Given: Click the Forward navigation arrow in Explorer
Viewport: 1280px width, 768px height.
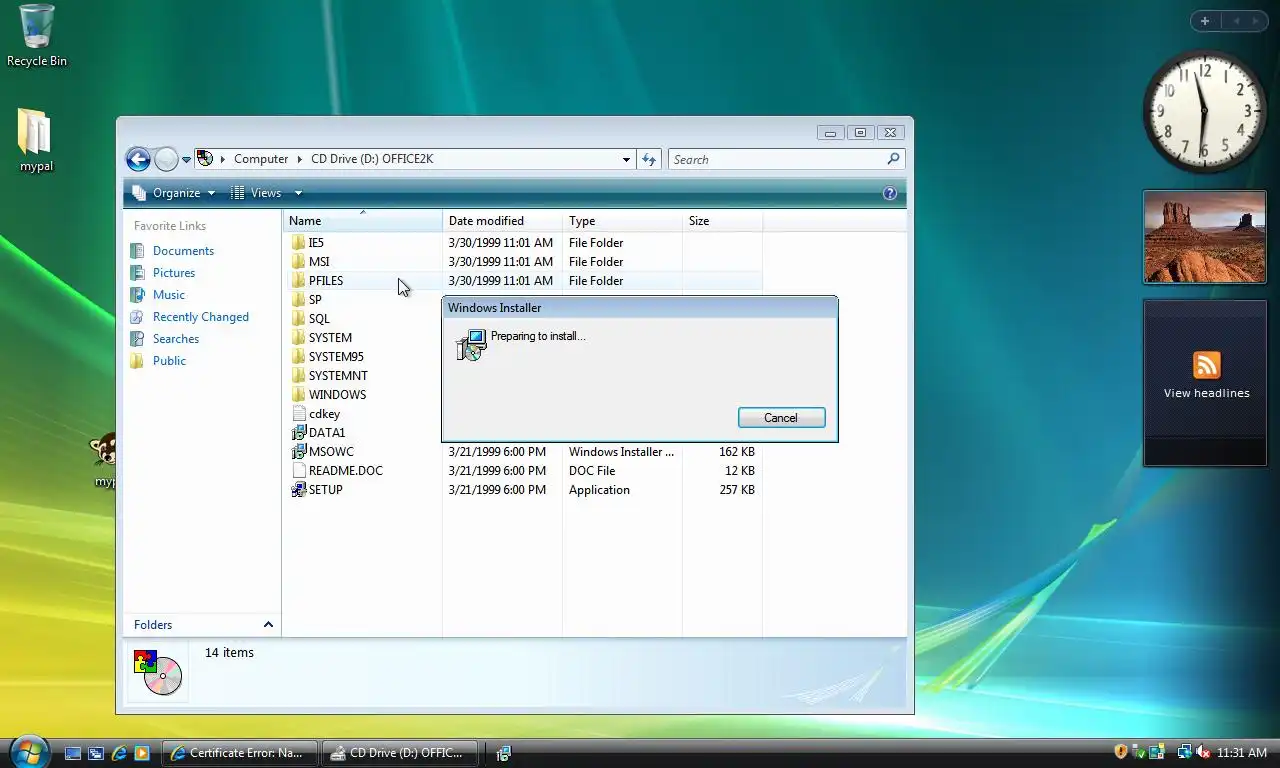Looking at the screenshot, I should [x=166, y=159].
